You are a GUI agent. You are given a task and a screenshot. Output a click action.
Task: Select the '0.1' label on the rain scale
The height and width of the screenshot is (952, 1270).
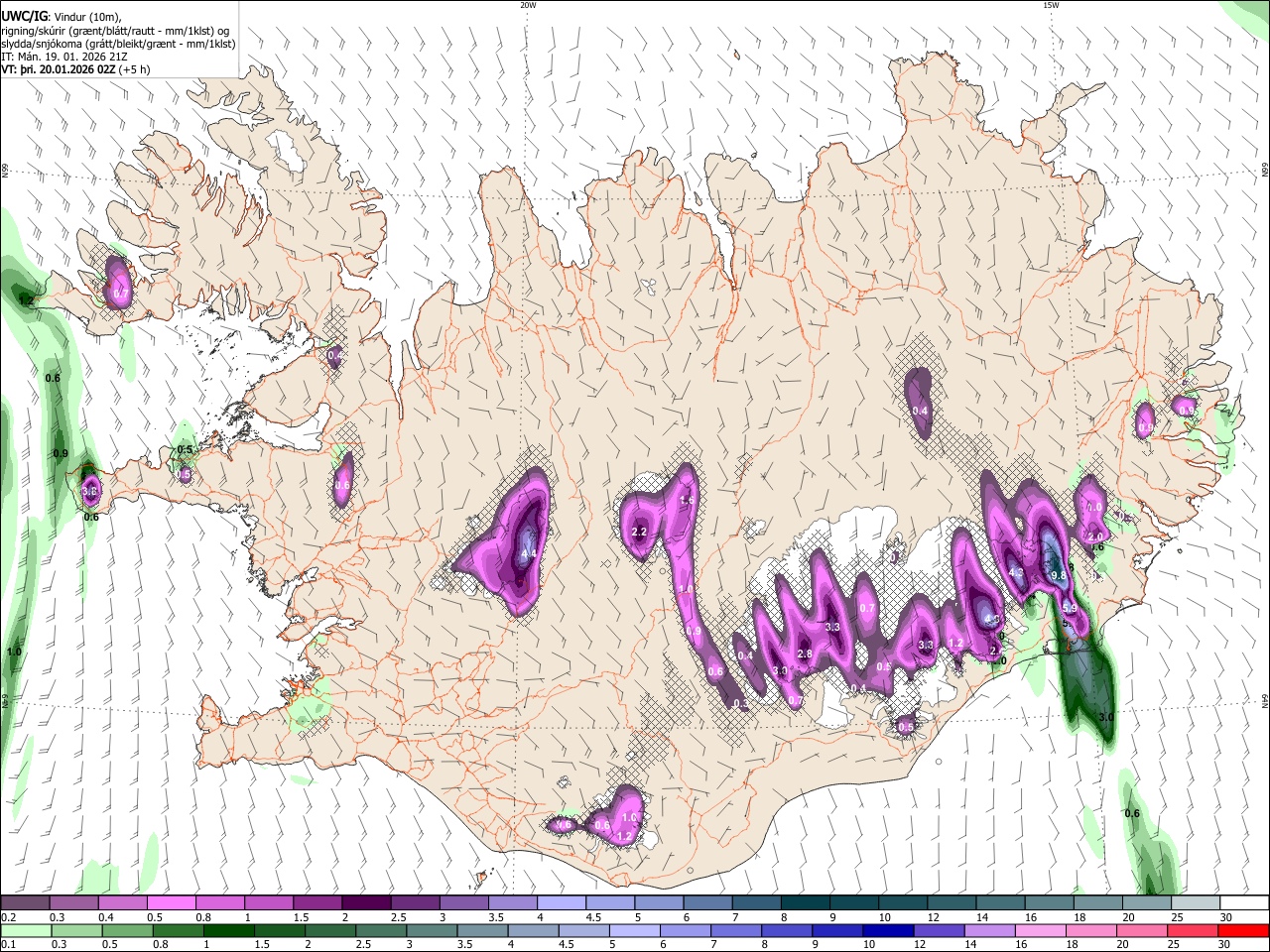coord(8,945)
